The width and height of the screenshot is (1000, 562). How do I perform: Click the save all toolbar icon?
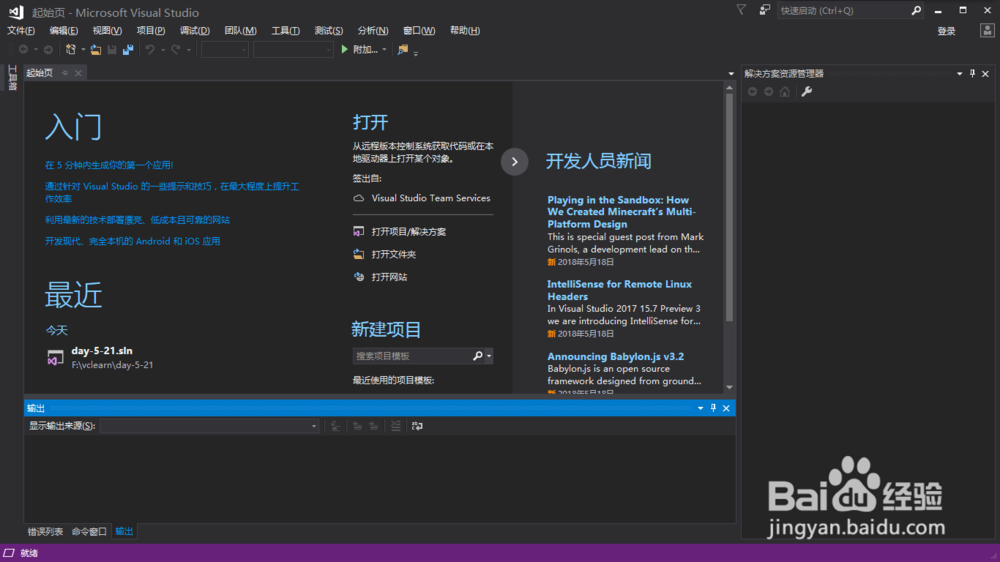point(128,50)
